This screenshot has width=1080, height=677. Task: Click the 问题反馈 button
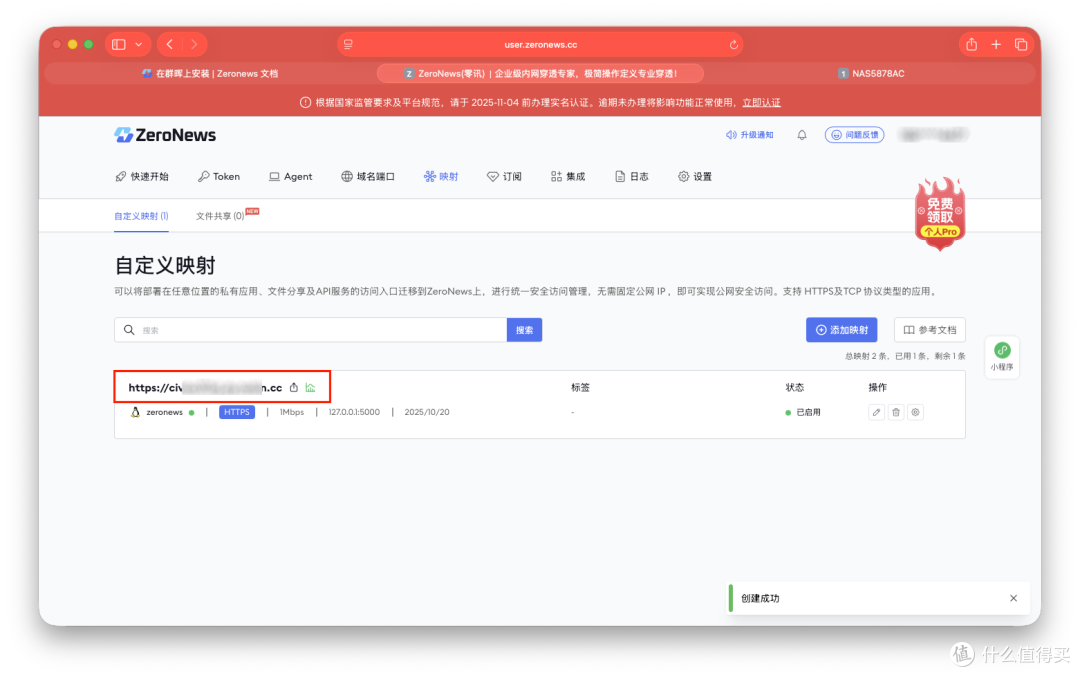[x=855, y=135]
